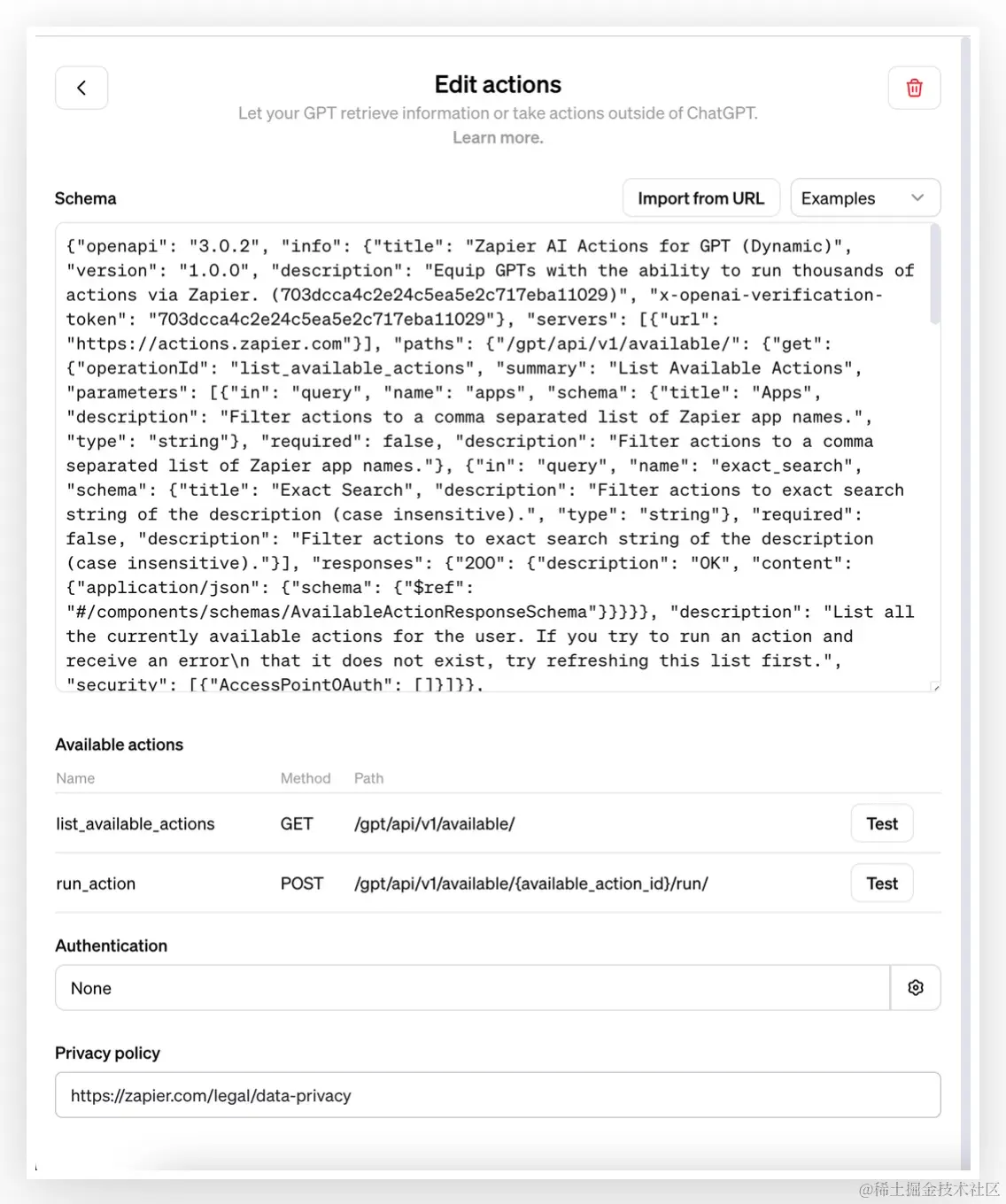Click the /gpt/api/v1/available/ path
This screenshot has width=1006, height=1204.
coord(434,824)
